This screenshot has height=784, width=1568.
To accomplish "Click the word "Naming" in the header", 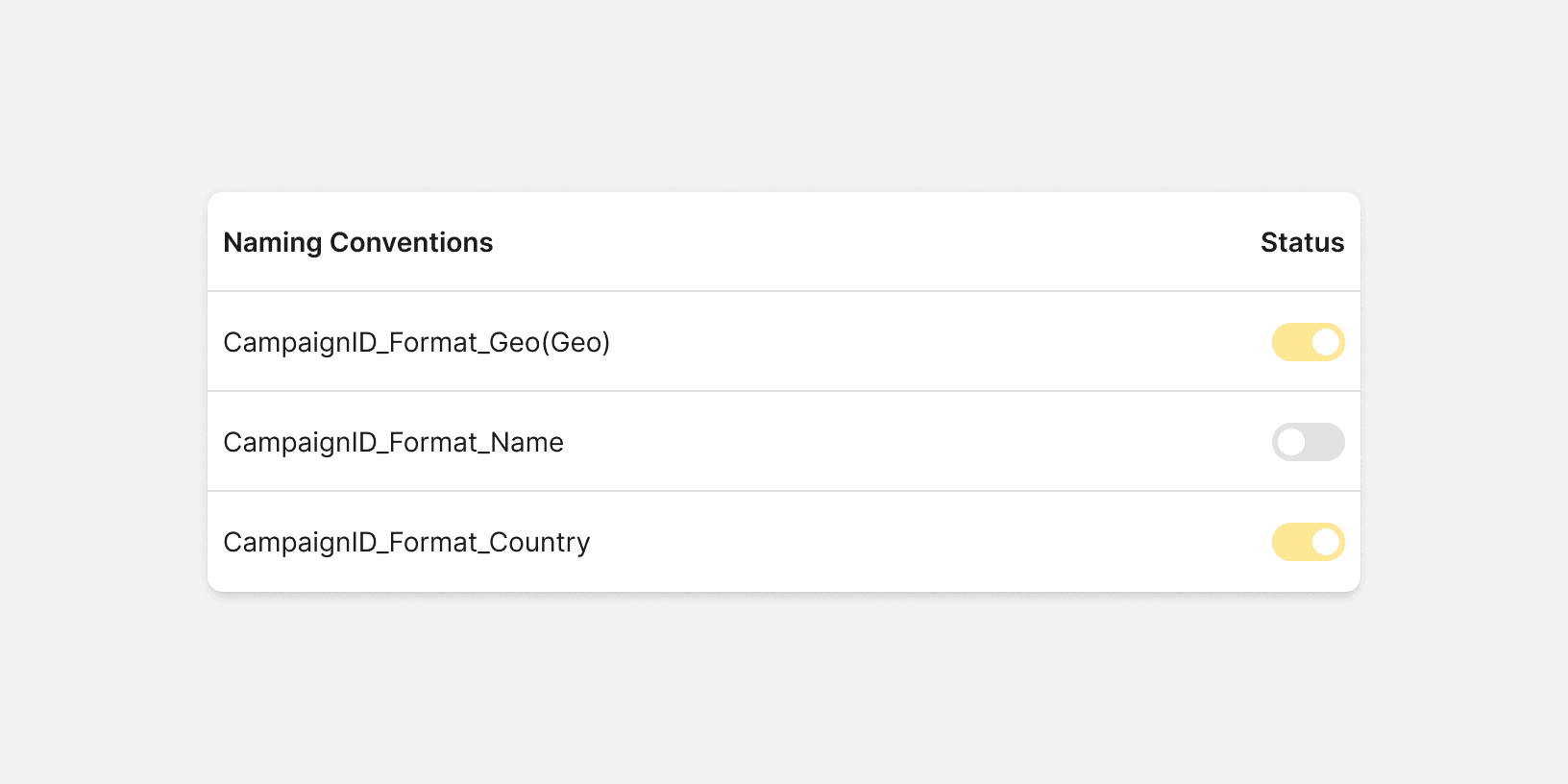I will coord(273,242).
